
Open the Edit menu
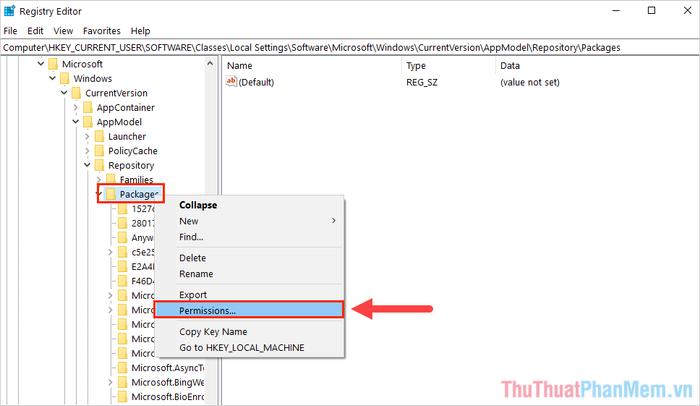(35, 31)
